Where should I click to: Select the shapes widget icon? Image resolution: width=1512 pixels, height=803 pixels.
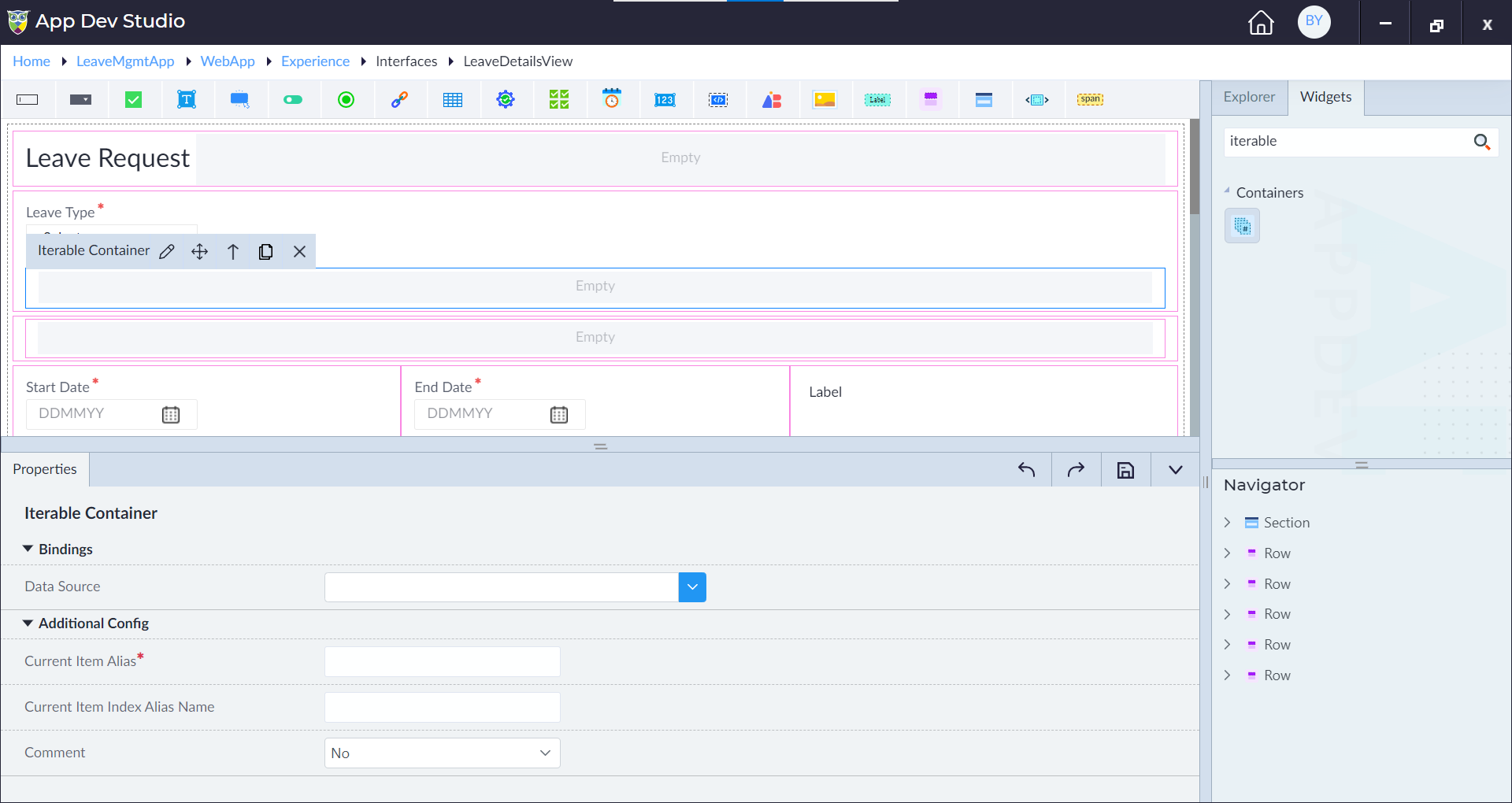point(772,100)
